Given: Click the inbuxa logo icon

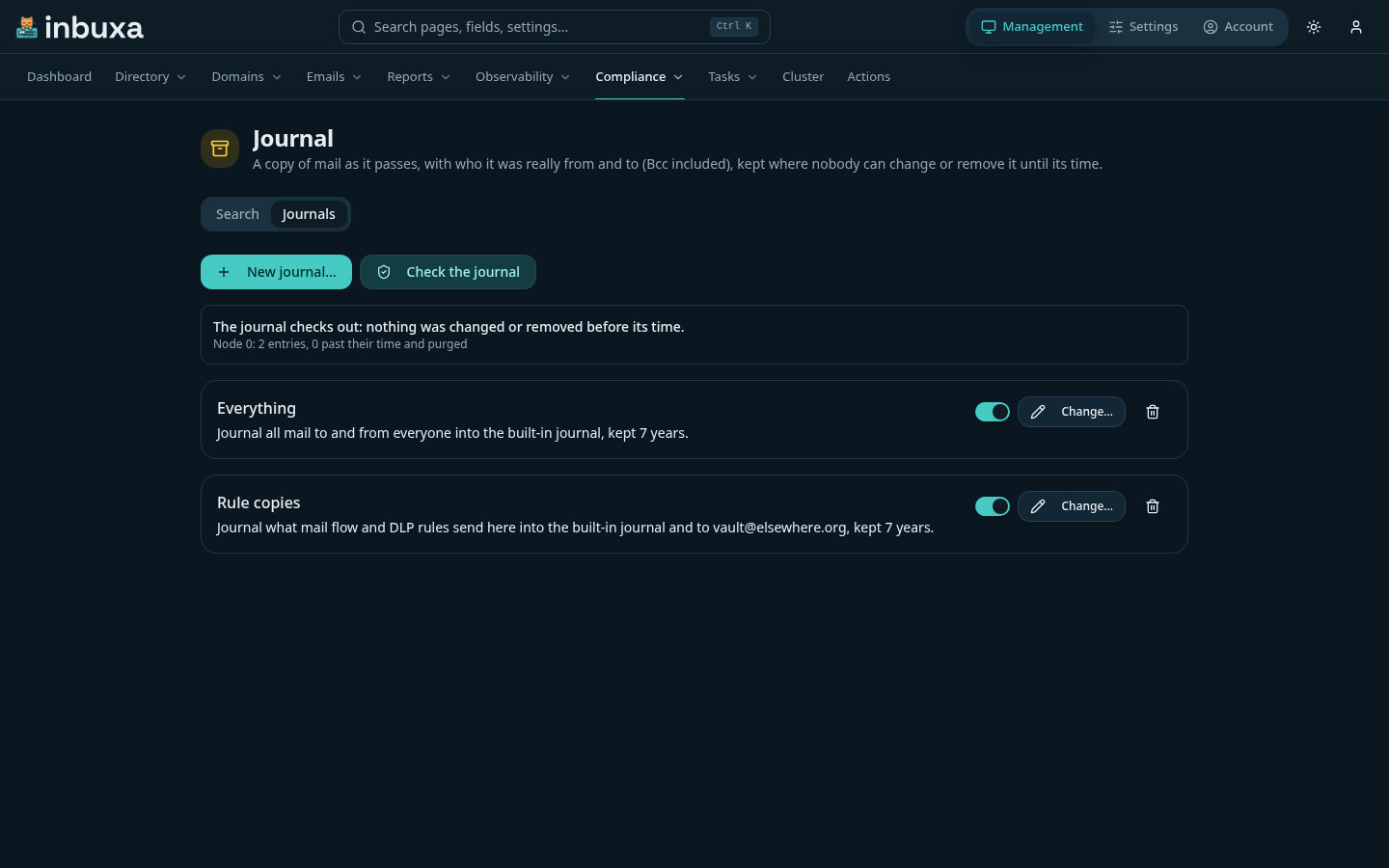Looking at the screenshot, I should point(27,27).
